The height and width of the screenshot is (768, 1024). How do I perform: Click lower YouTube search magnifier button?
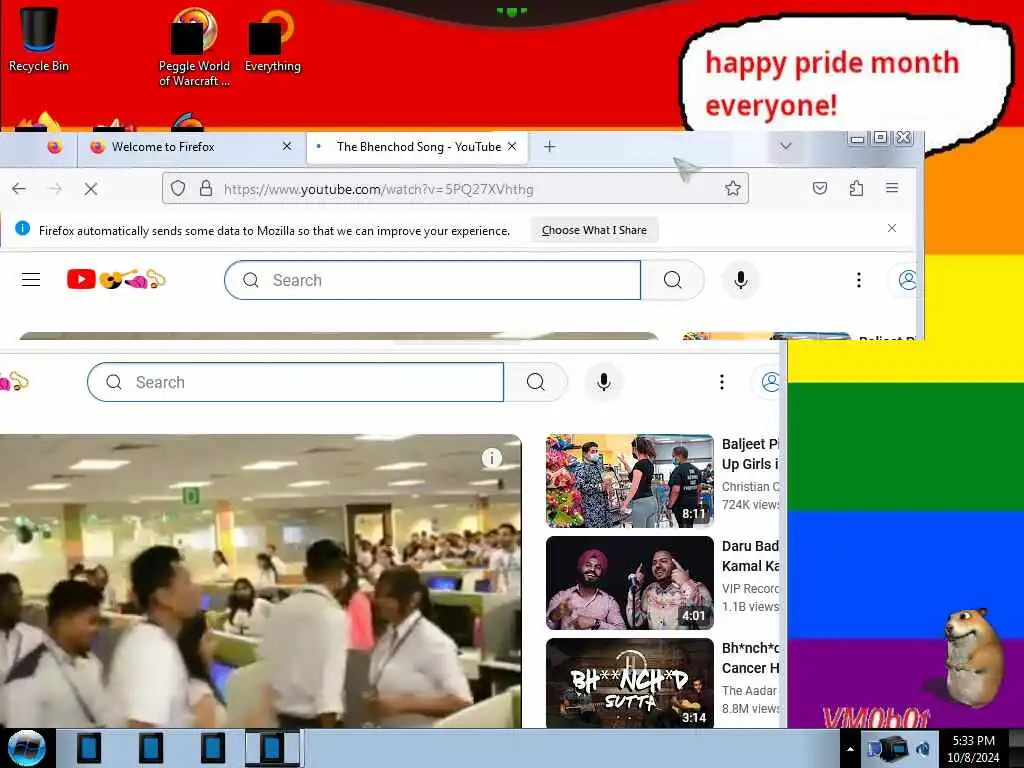(x=536, y=382)
